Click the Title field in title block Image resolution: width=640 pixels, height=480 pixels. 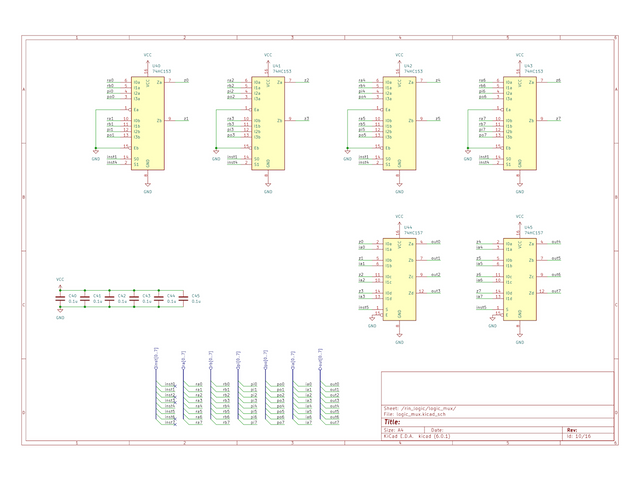(392, 421)
